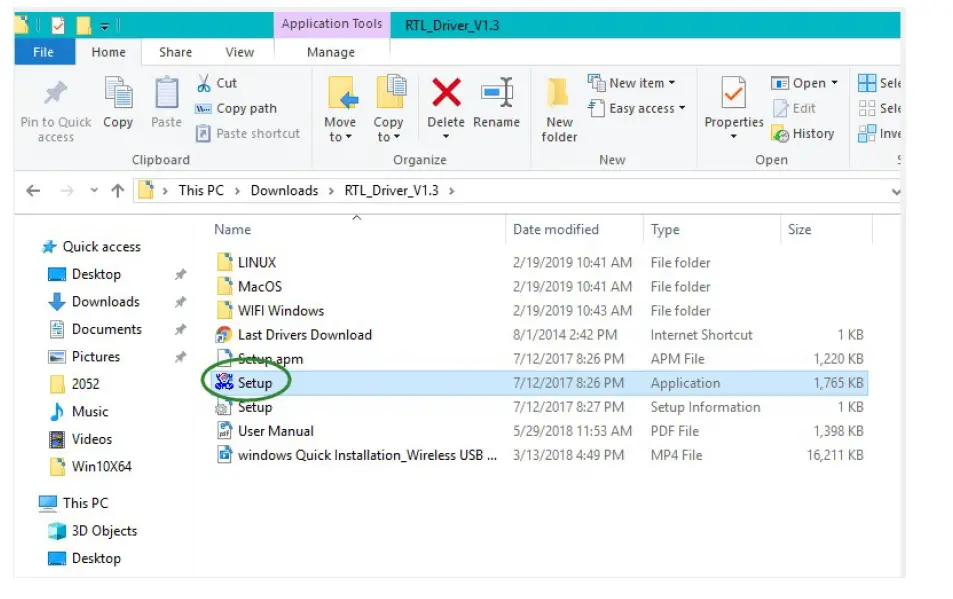Click the Application Tools tab header
This screenshot has height=599, width=953.
332,24
